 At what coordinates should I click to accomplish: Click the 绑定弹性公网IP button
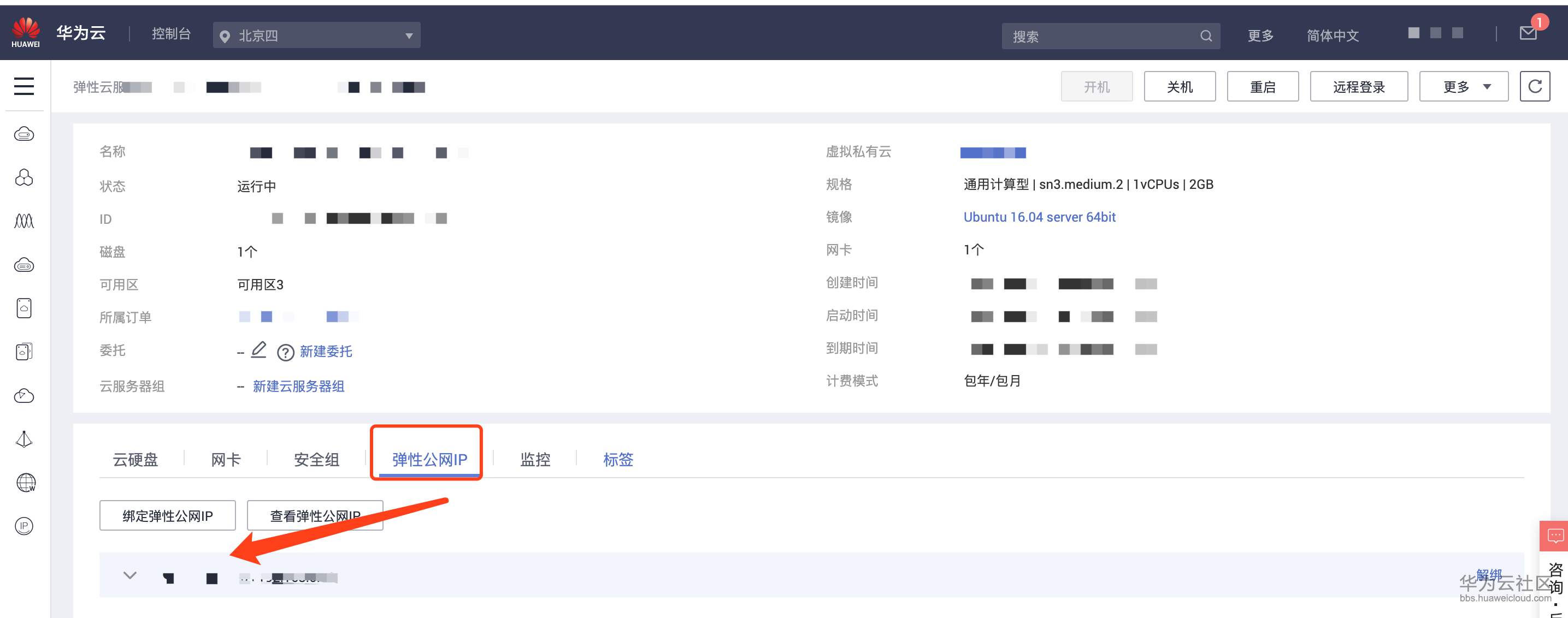coord(167,515)
